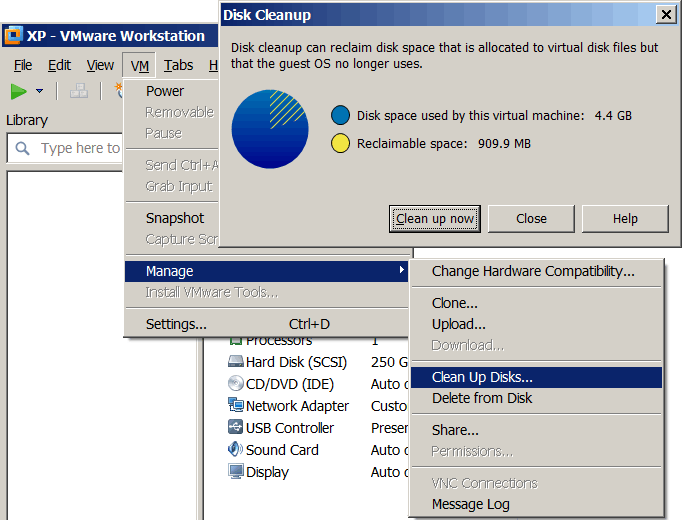Click the Network Adapter icon

pos(235,405)
